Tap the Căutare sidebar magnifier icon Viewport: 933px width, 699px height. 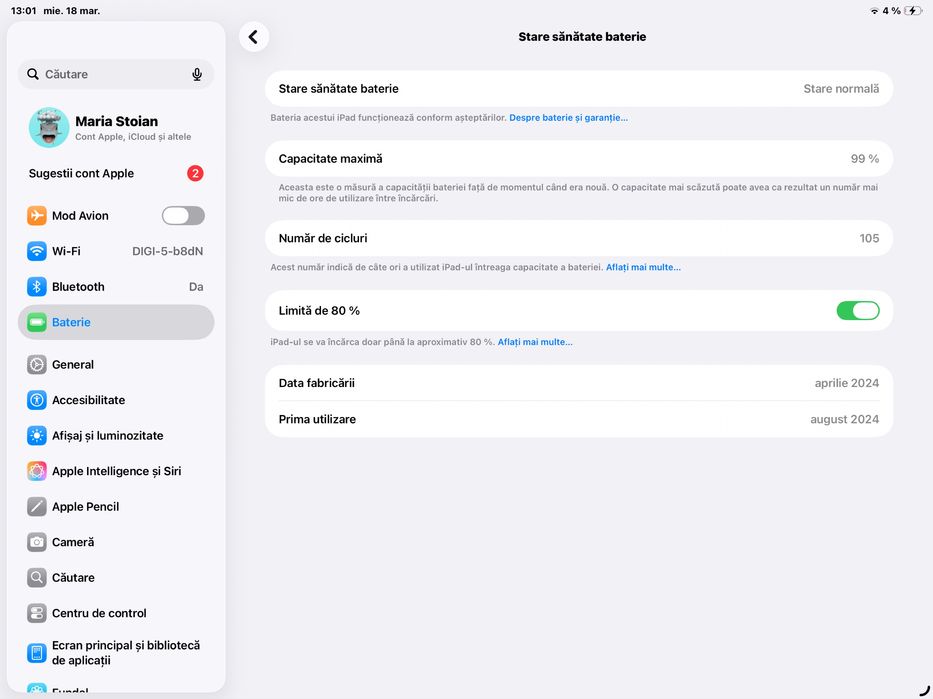tap(37, 578)
